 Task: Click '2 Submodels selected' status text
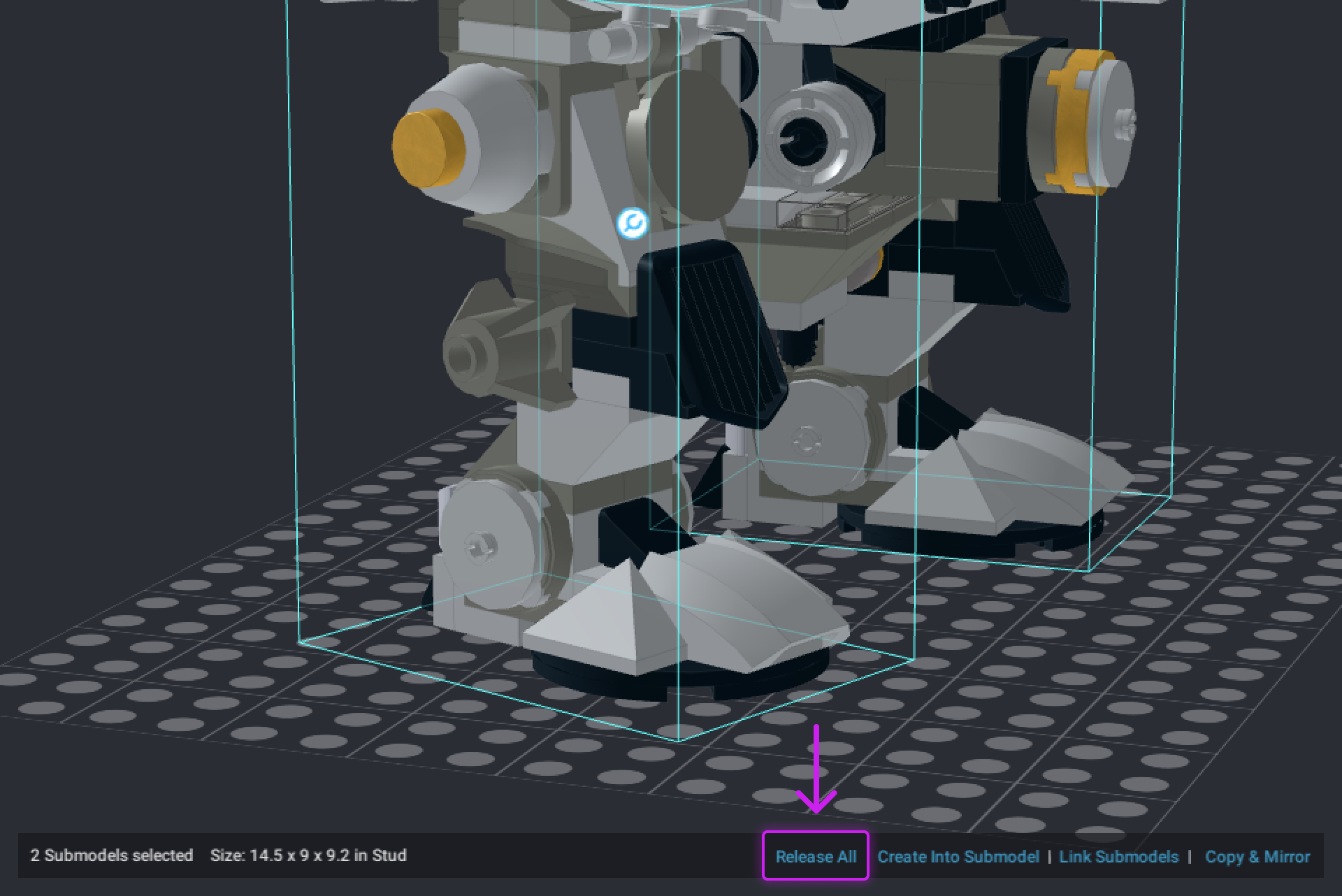(x=112, y=855)
